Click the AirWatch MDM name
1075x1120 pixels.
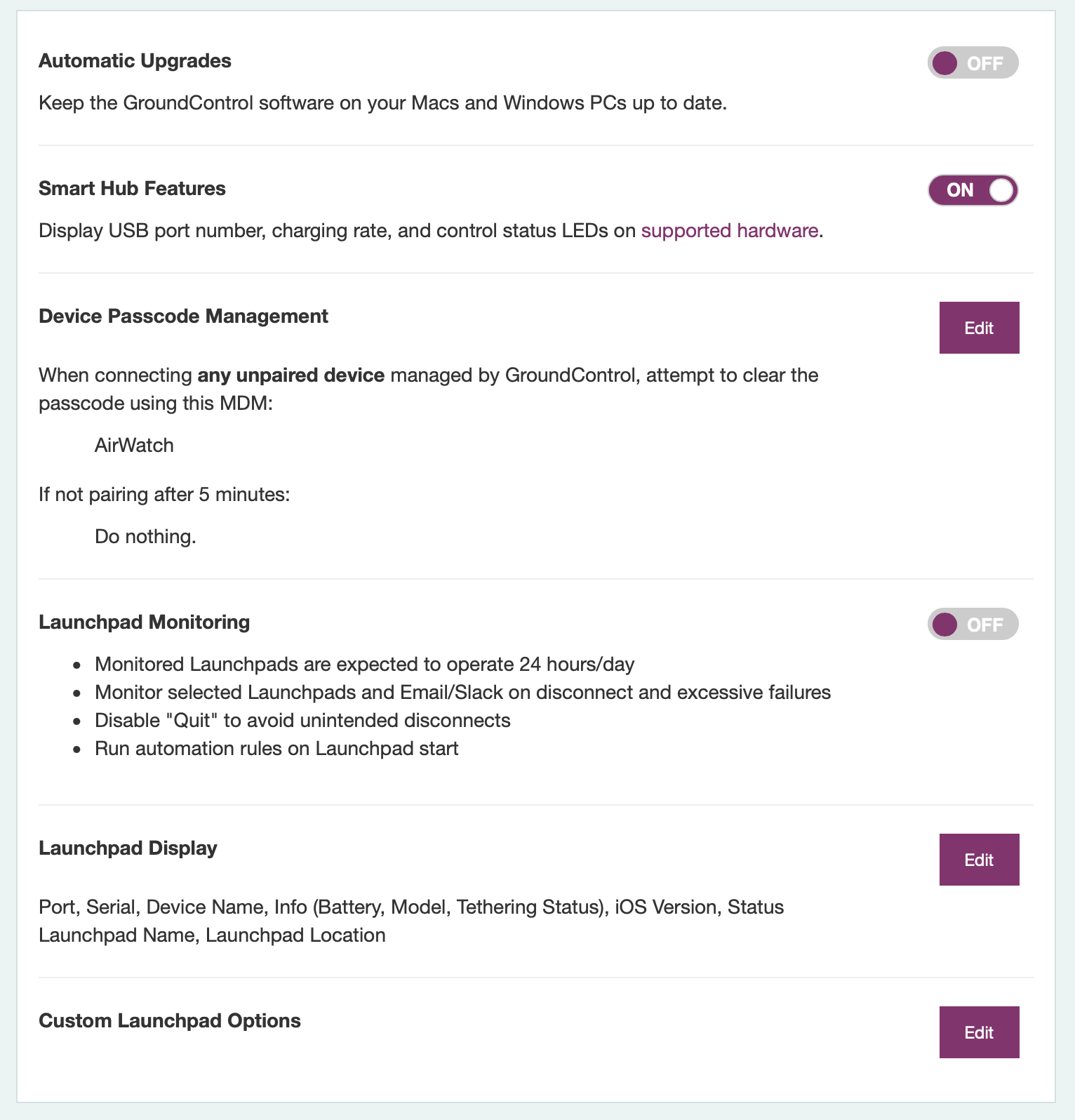(x=134, y=446)
